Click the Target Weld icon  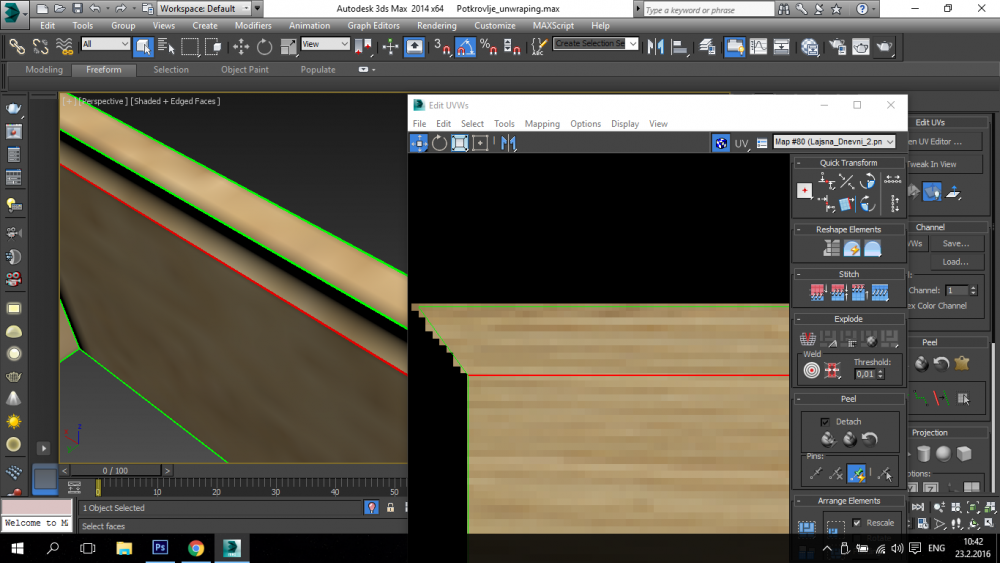click(x=811, y=370)
